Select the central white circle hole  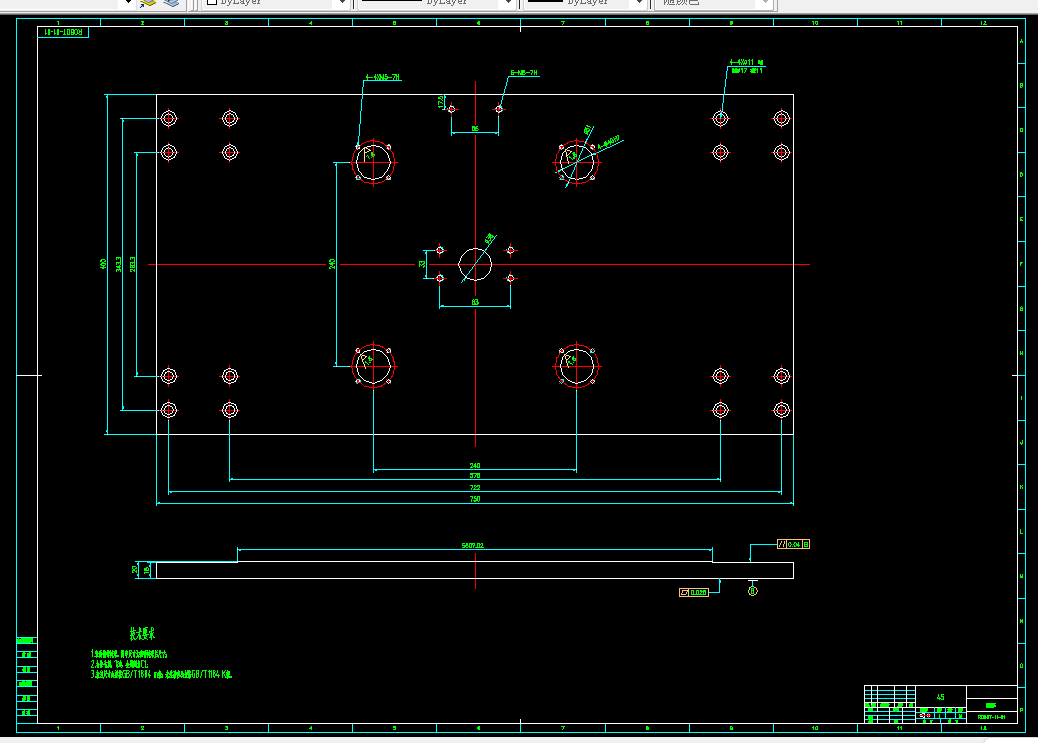[475, 264]
